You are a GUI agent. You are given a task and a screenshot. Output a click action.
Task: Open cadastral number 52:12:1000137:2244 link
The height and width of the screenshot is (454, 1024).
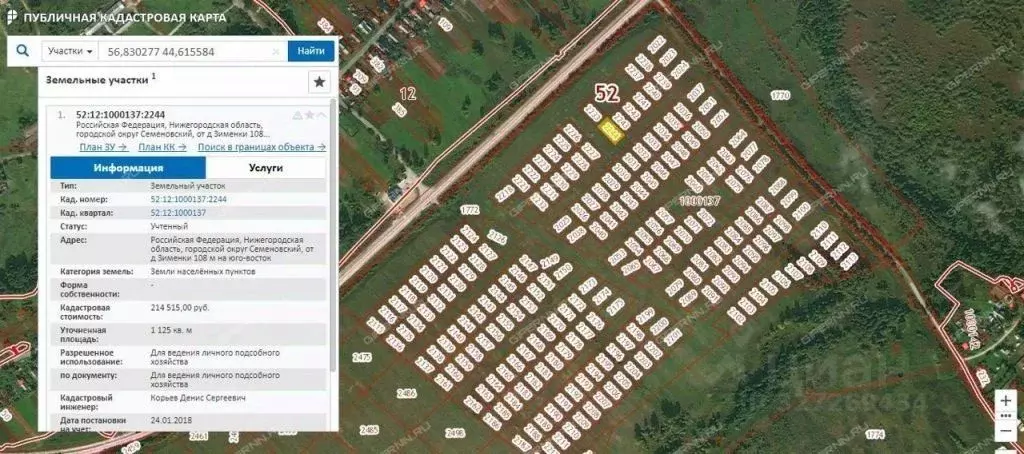[x=189, y=199]
